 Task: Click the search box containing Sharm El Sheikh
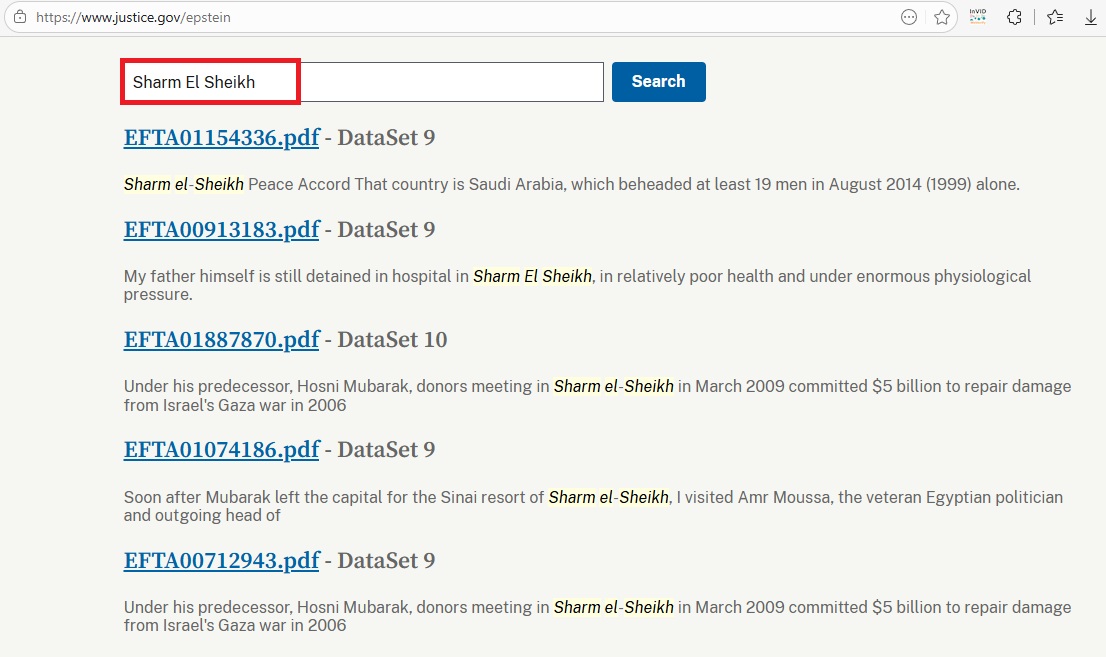point(362,82)
